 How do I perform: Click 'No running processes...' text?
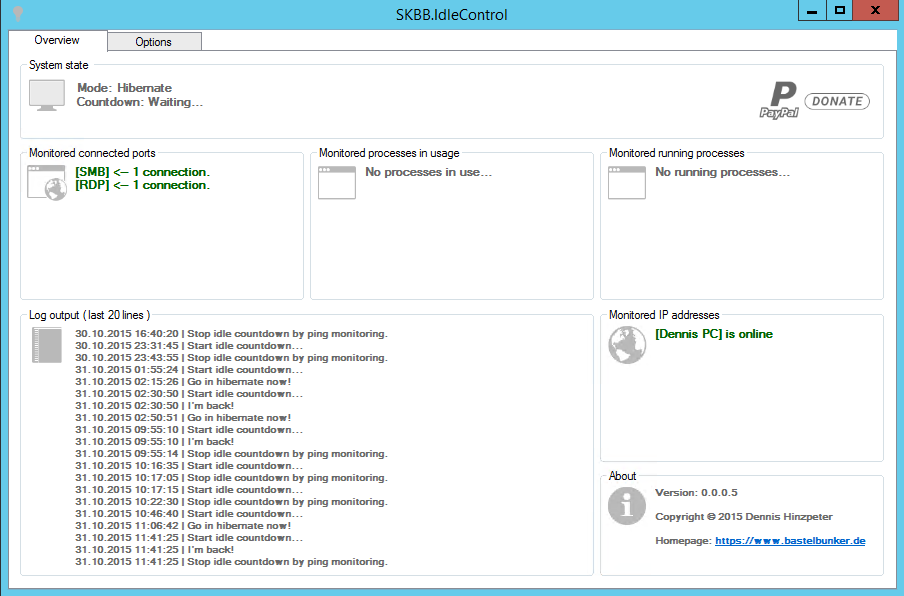(x=722, y=172)
